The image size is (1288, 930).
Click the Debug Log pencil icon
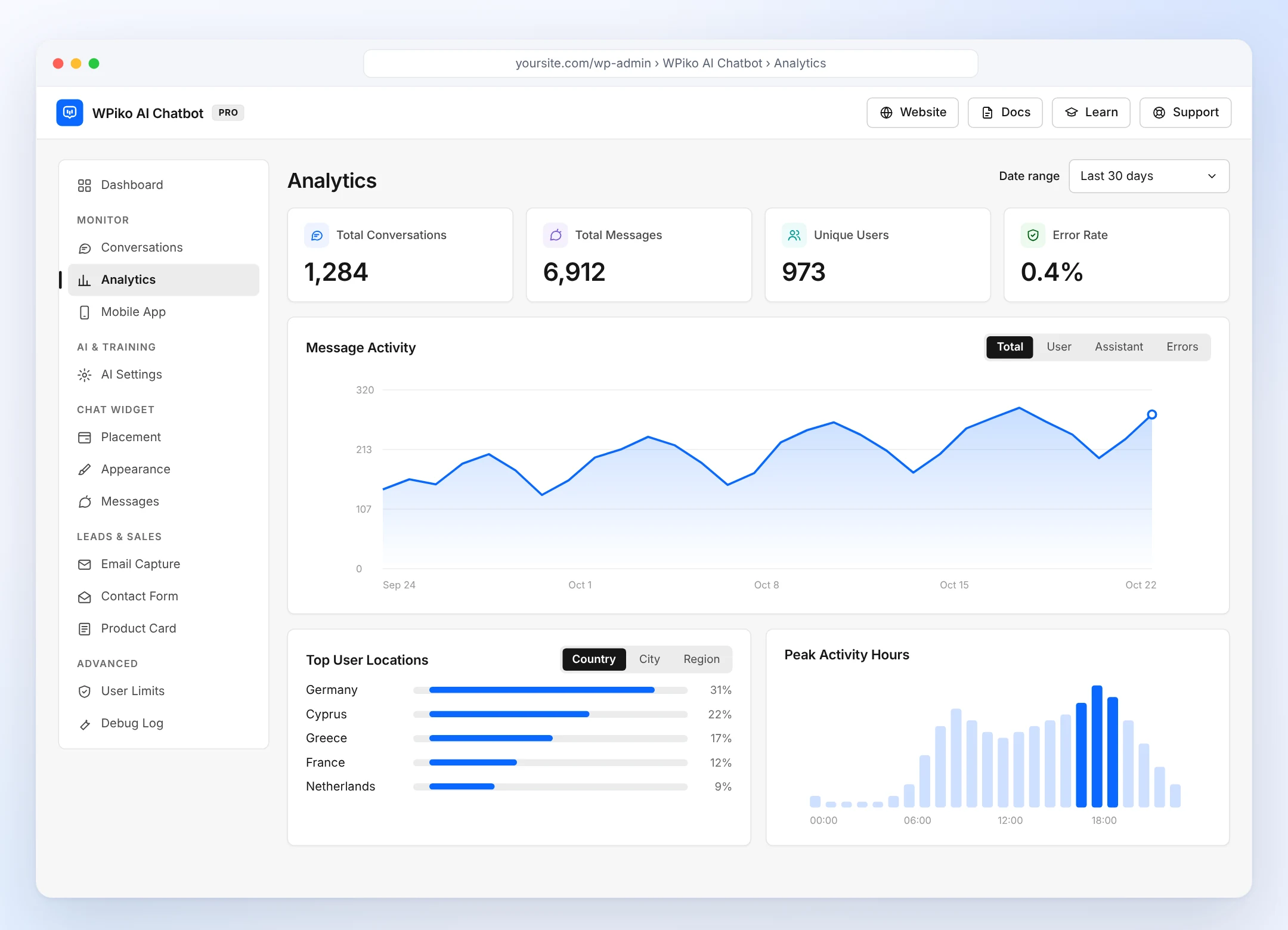point(85,724)
